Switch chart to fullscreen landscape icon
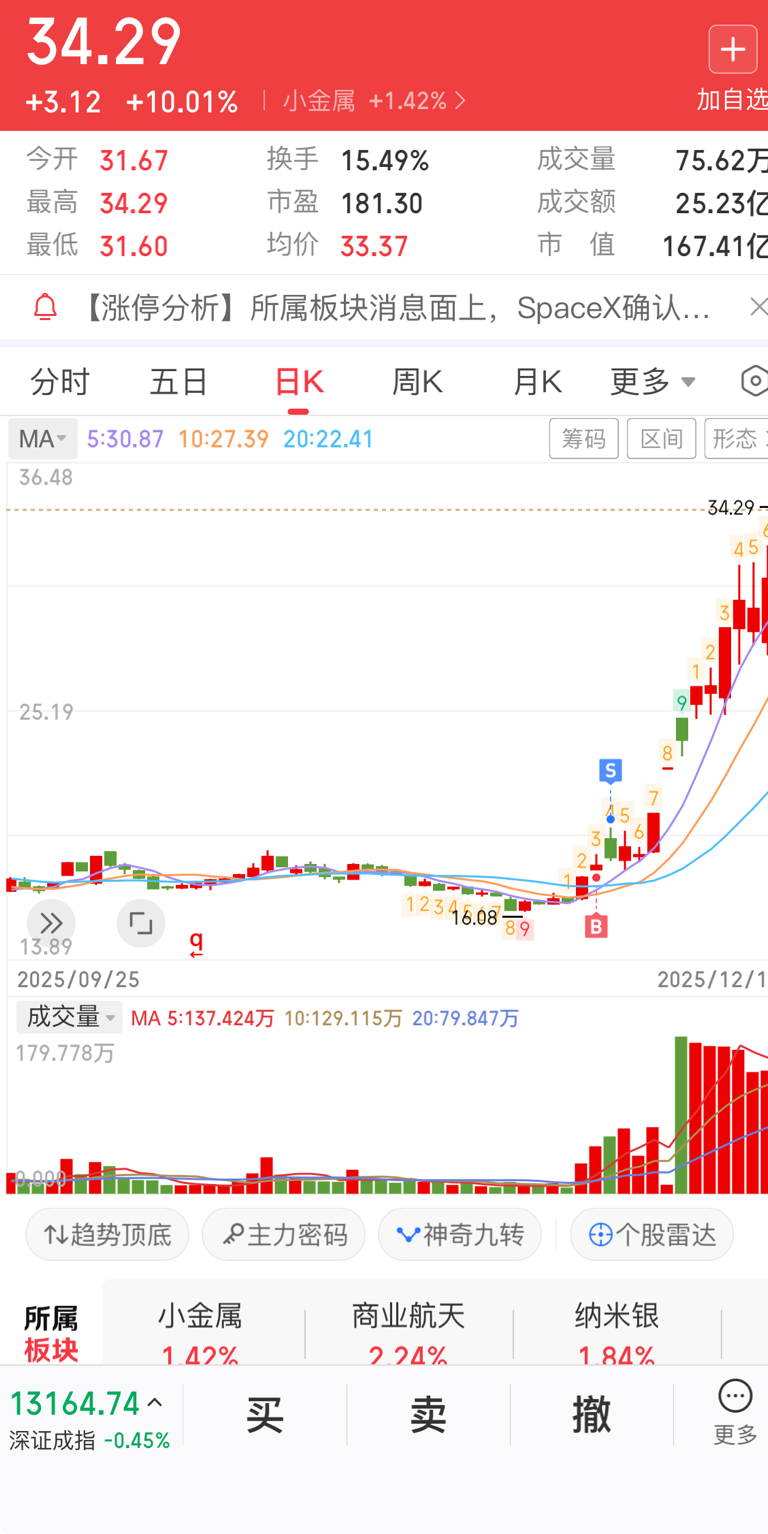 point(141,922)
